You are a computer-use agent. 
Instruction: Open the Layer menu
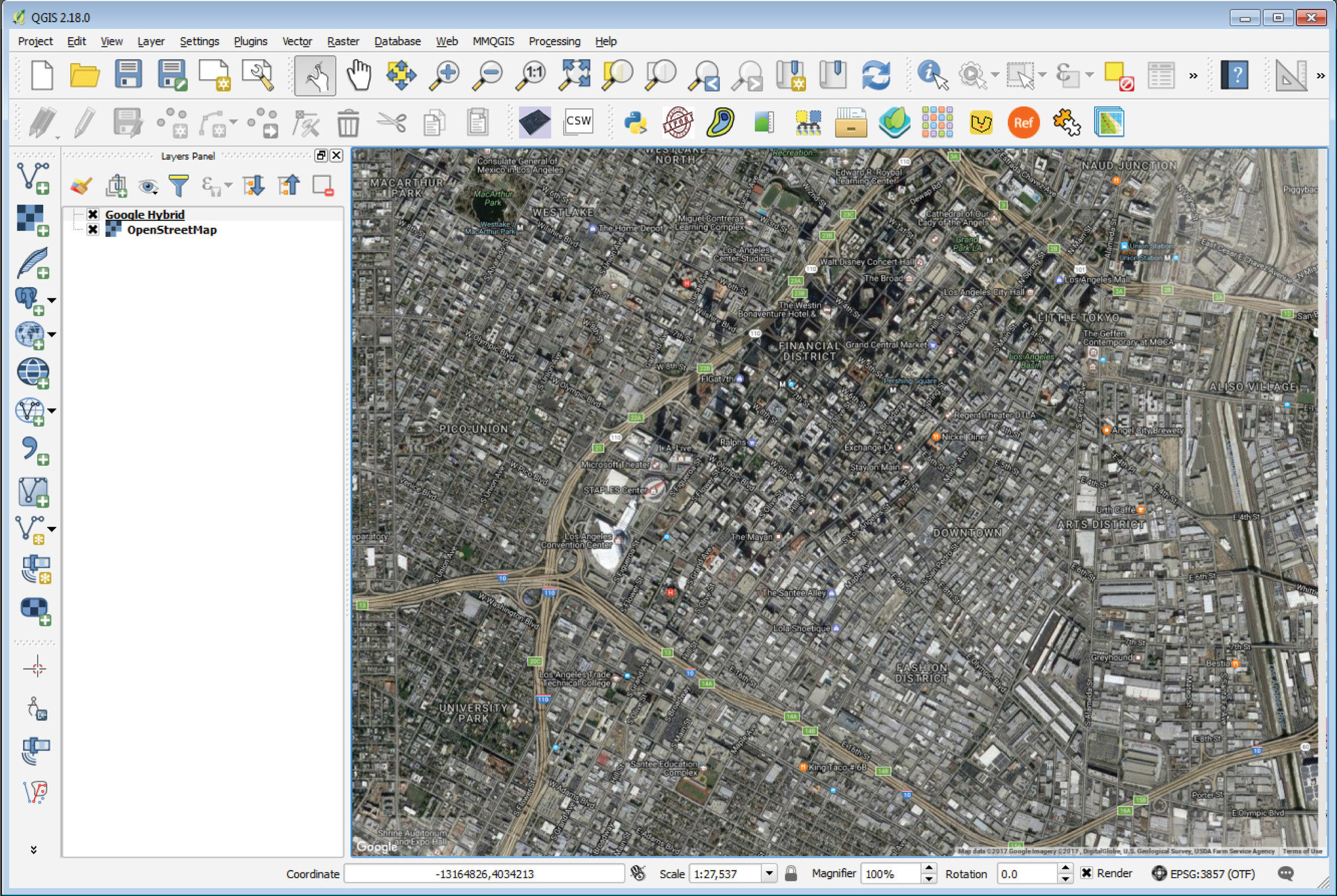click(151, 41)
